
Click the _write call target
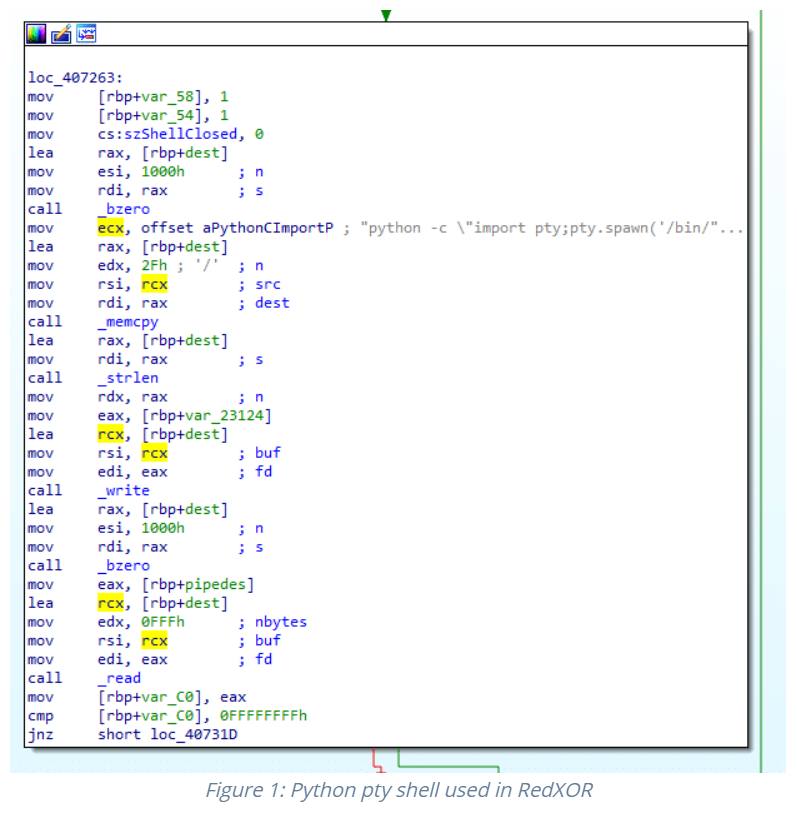(124, 490)
